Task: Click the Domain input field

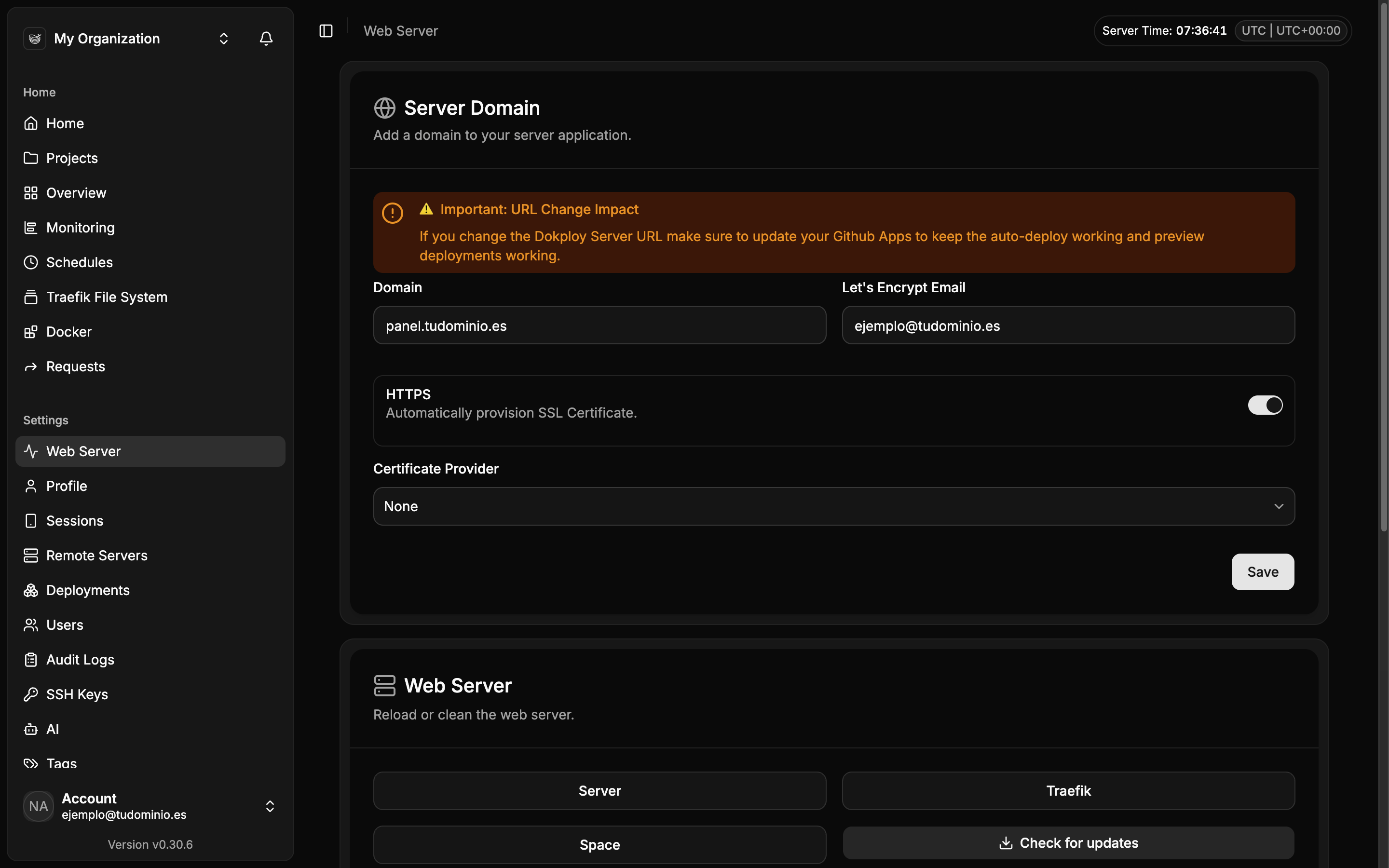Action: (599, 325)
